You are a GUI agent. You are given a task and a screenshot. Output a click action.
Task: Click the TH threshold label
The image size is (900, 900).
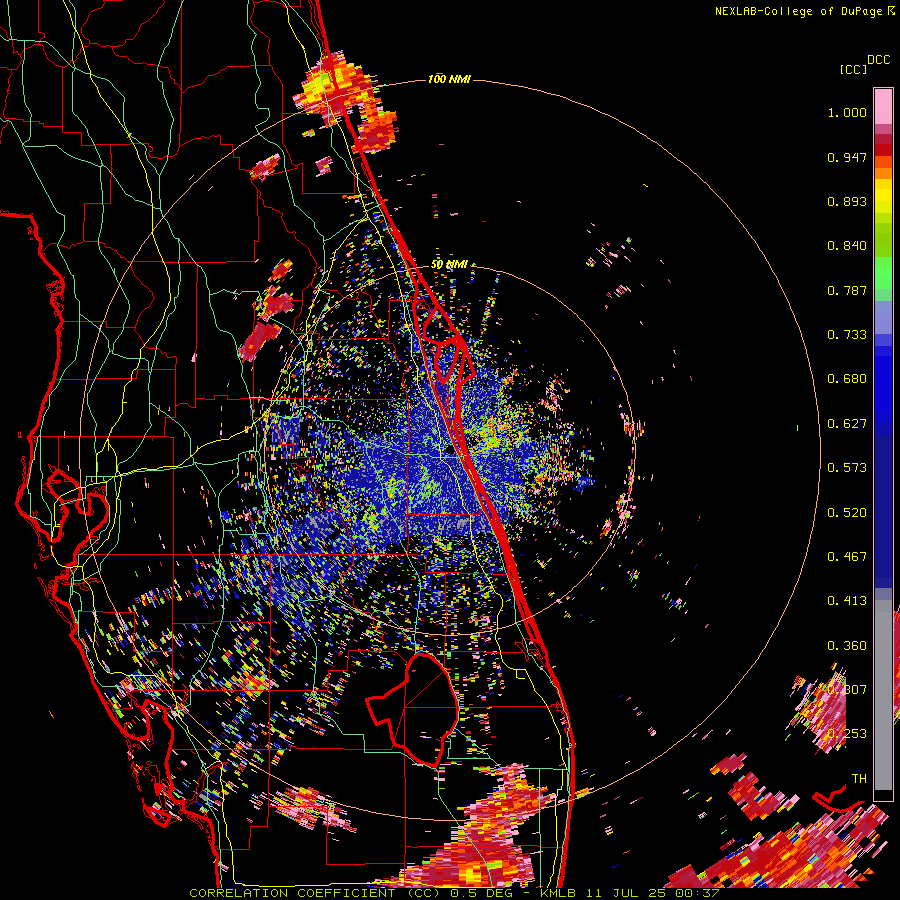pyautogui.click(x=859, y=779)
